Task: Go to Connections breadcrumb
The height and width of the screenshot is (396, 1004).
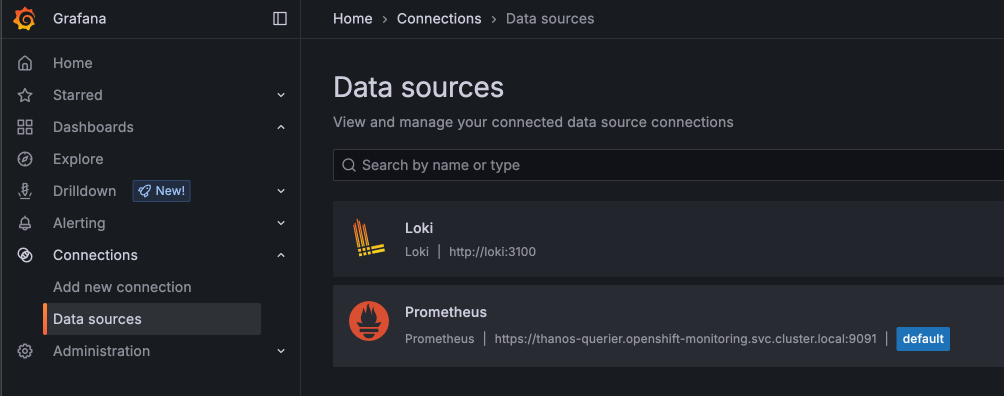Action: [439, 19]
